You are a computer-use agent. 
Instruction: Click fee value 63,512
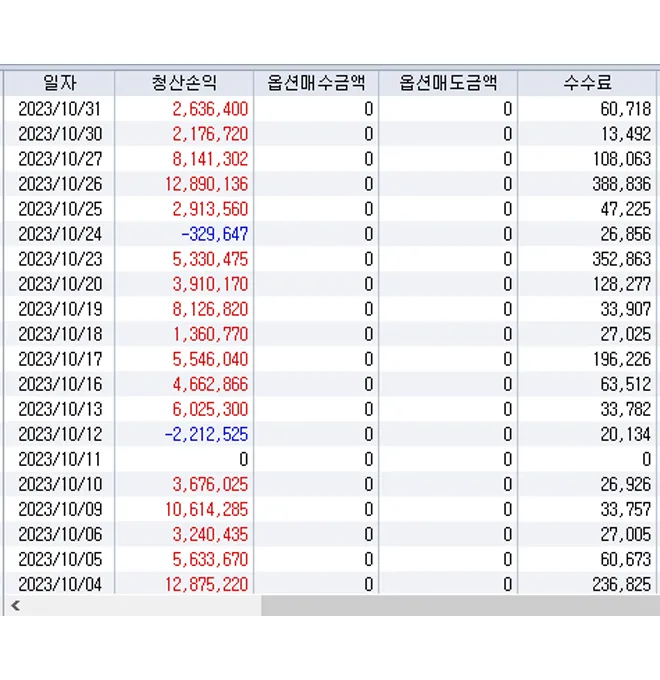pos(626,384)
